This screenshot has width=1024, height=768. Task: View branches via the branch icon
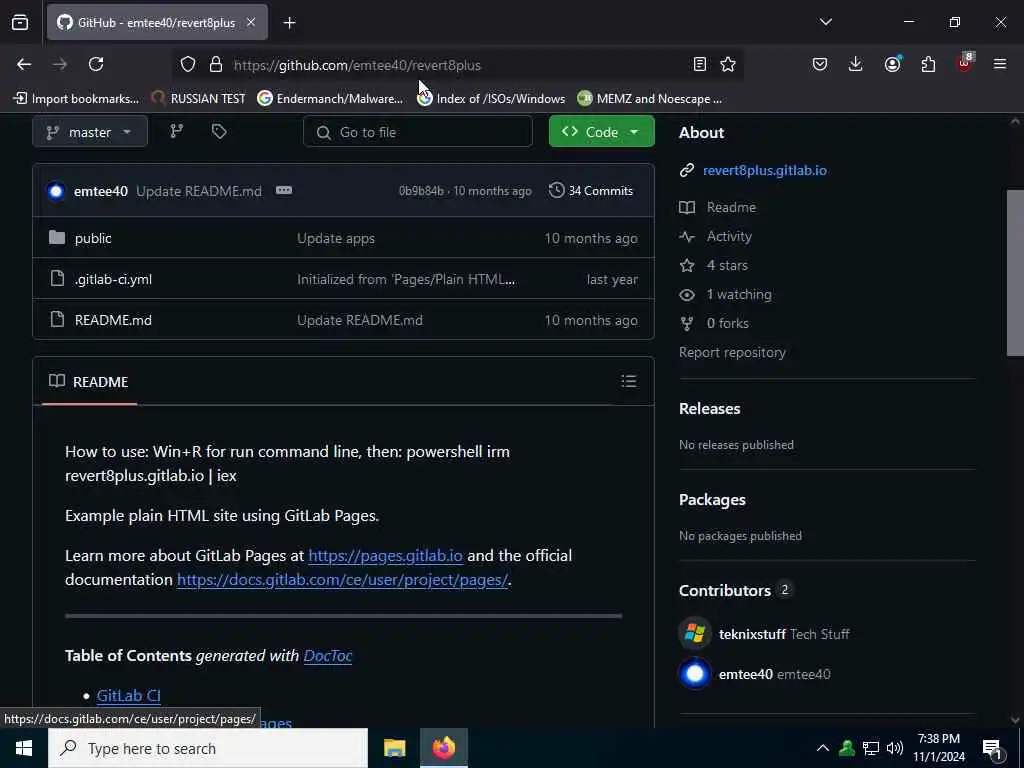click(176, 132)
